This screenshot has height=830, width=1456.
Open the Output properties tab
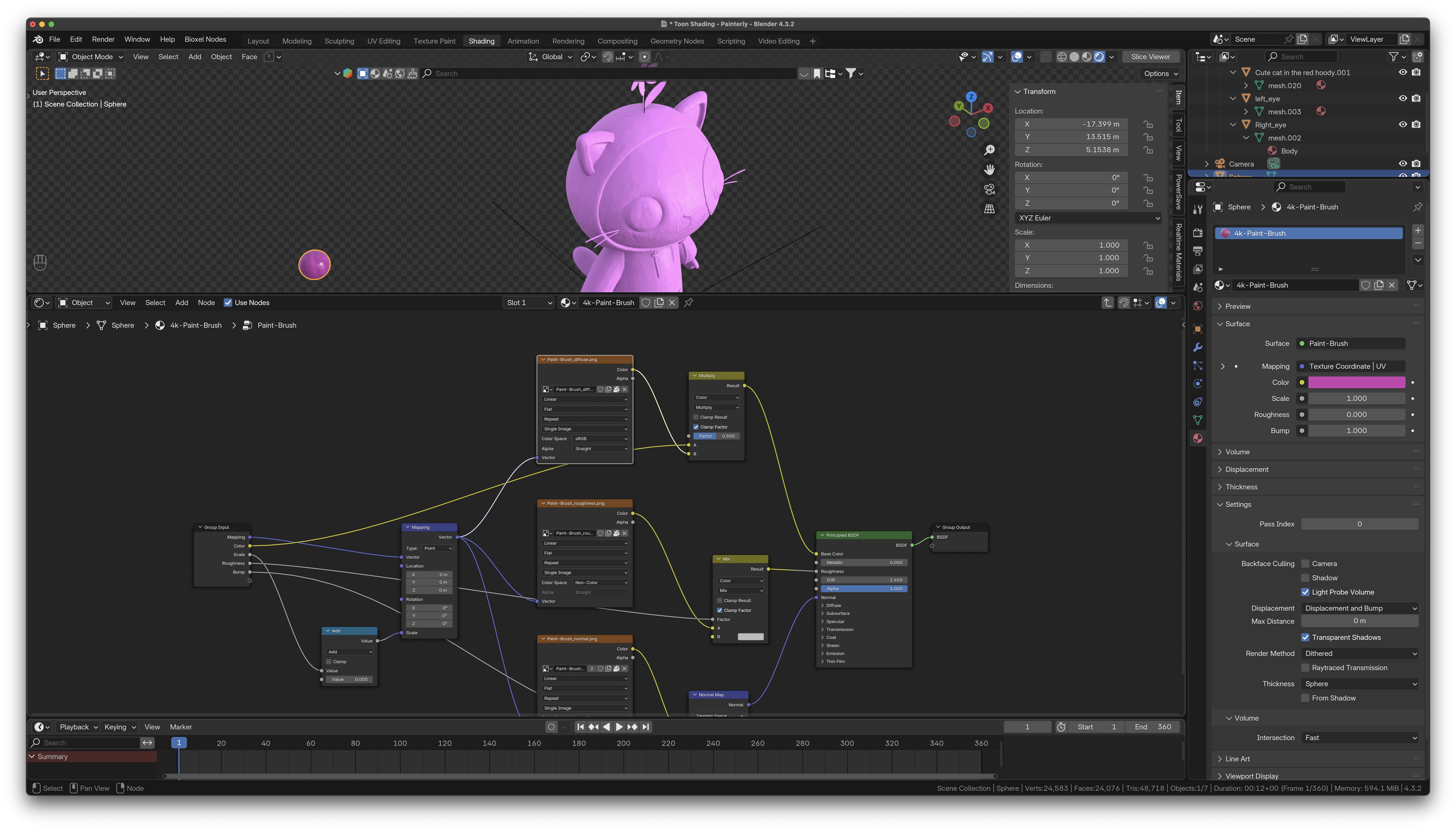pyautogui.click(x=1198, y=251)
